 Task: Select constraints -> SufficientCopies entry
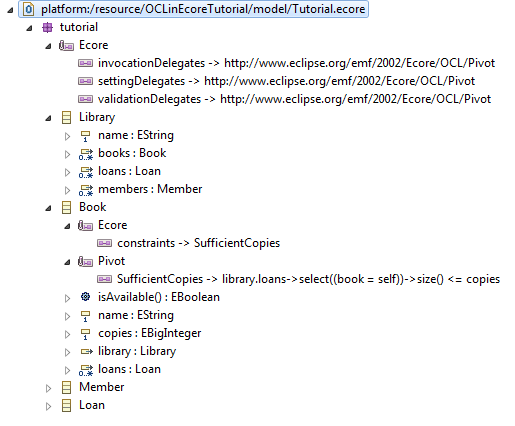coord(189,243)
